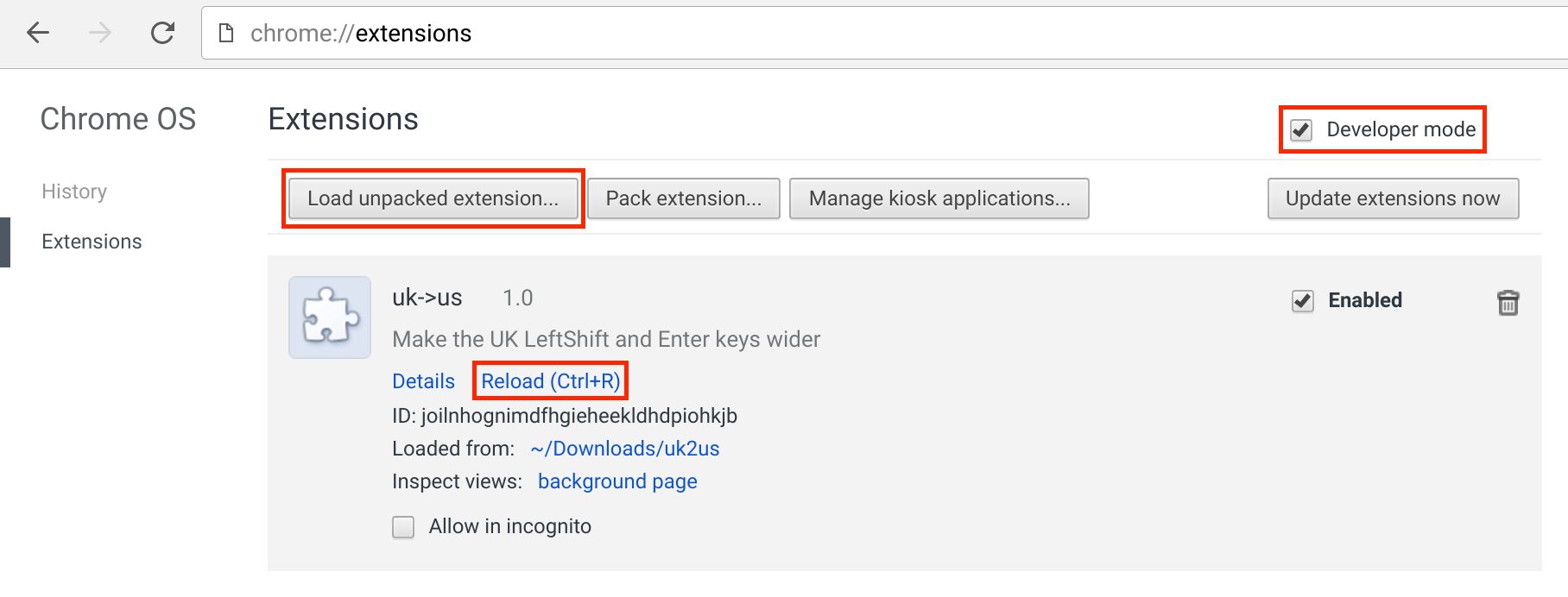Click the puzzle-piece extension icon

pos(329,317)
